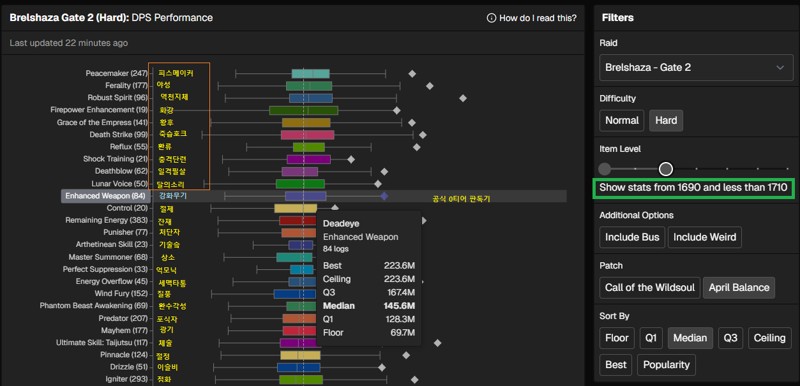
Task: Sort by Best
Action: click(616, 365)
